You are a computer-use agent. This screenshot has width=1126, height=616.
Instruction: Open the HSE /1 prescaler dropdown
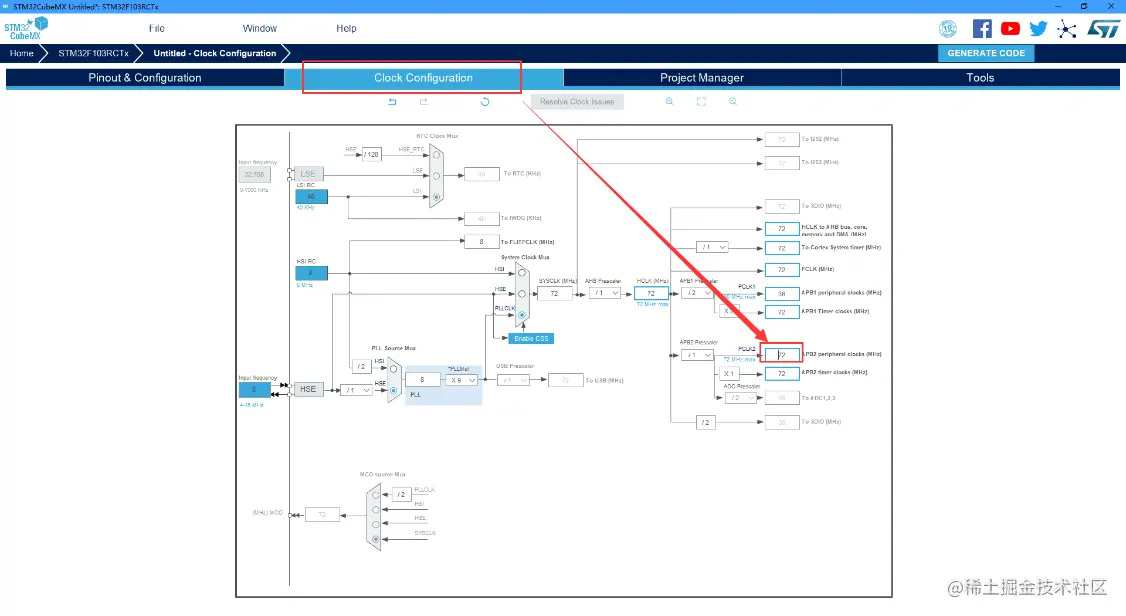pyautogui.click(x=356, y=390)
